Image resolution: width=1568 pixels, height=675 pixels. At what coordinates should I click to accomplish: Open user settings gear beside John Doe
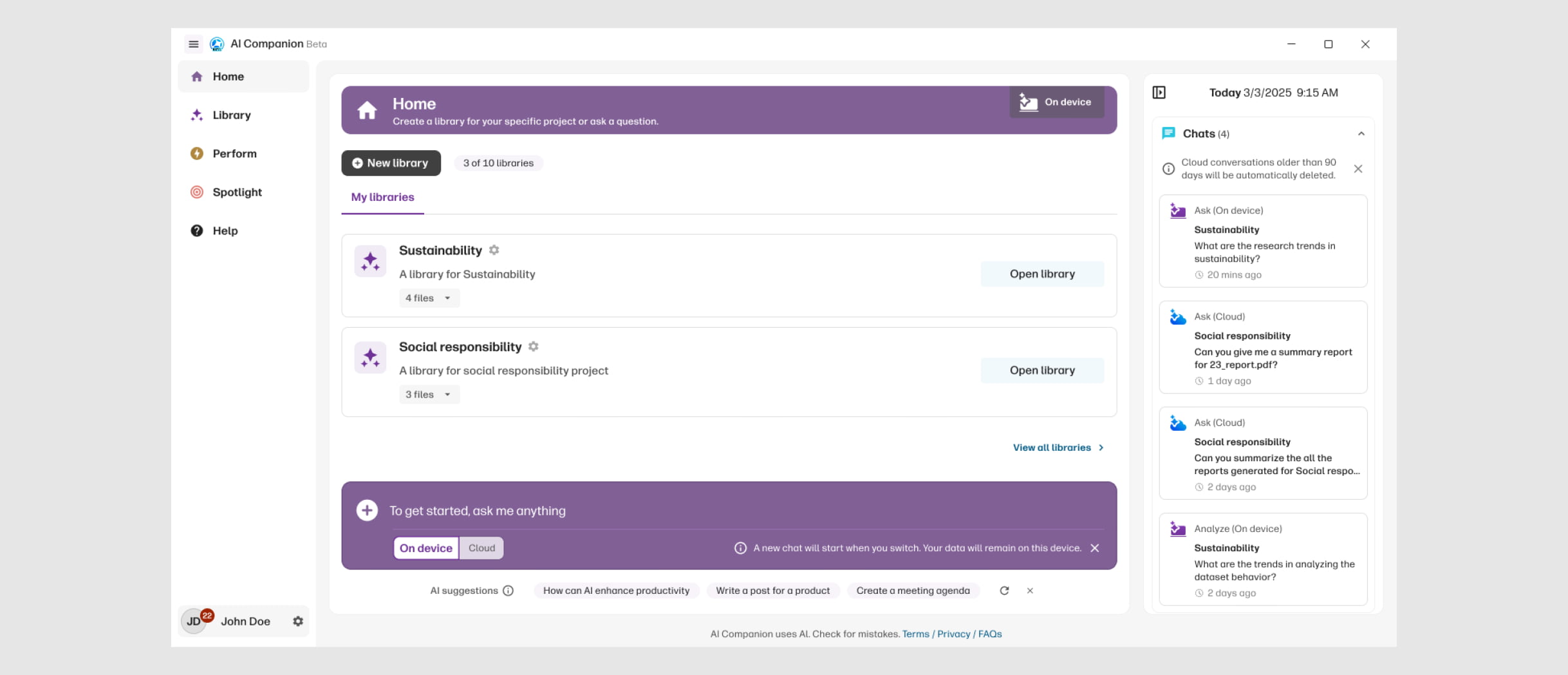coord(298,622)
